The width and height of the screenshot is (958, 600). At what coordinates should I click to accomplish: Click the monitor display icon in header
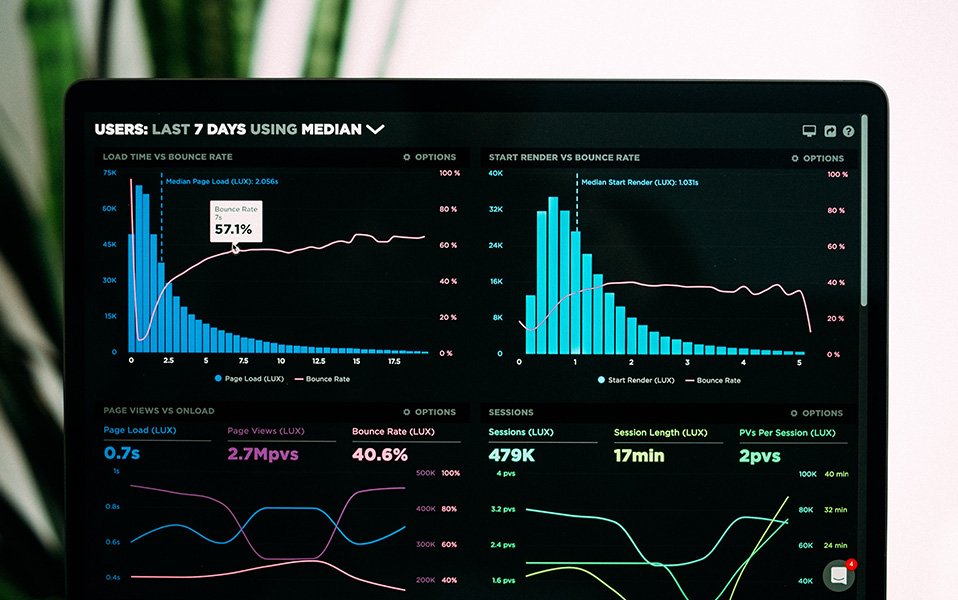coord(810,131)
